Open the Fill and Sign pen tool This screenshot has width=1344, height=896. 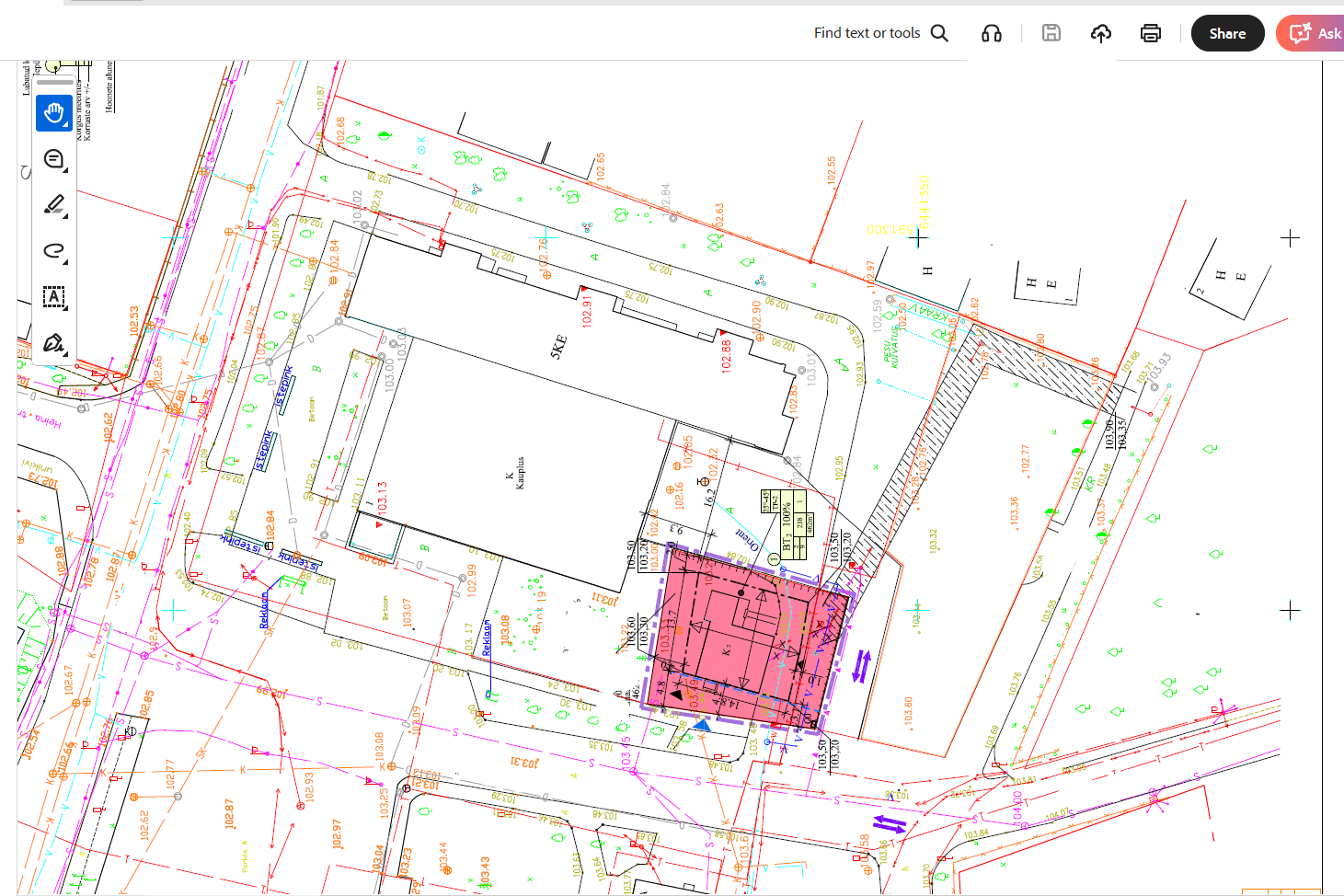coord(54,343)
